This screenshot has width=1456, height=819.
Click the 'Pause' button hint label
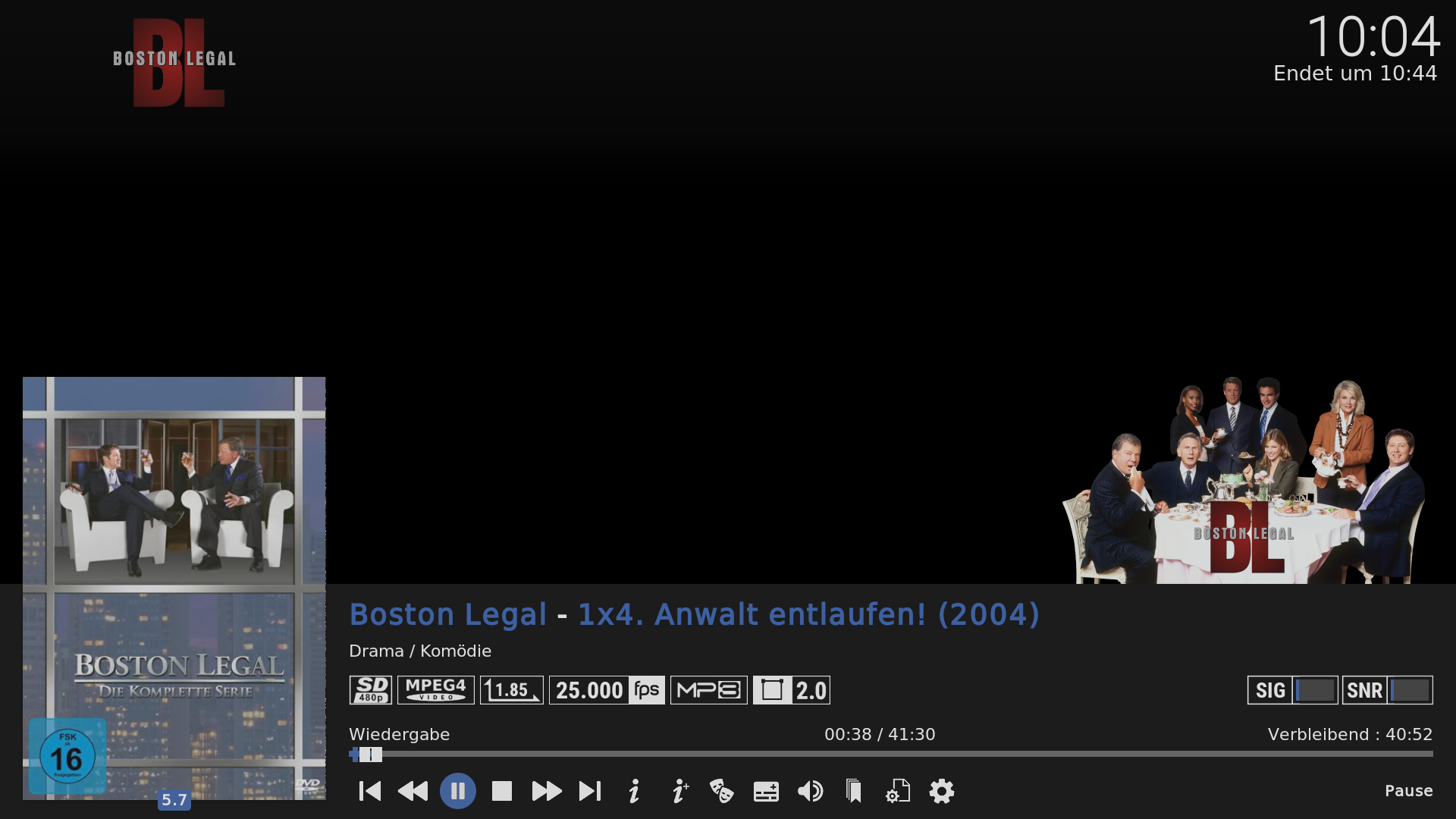pos(1409,791)
